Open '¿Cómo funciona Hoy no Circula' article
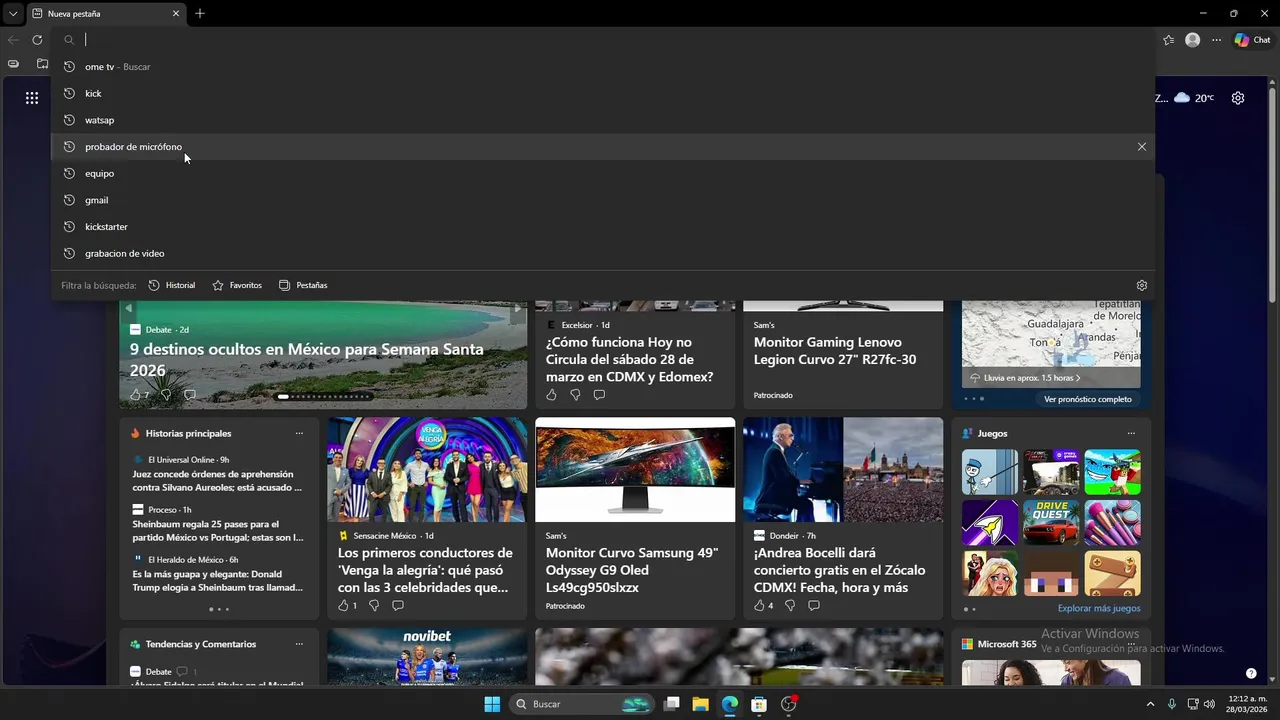The height and width of the screenshot is (720, 1280). click(x=630, y=360)
